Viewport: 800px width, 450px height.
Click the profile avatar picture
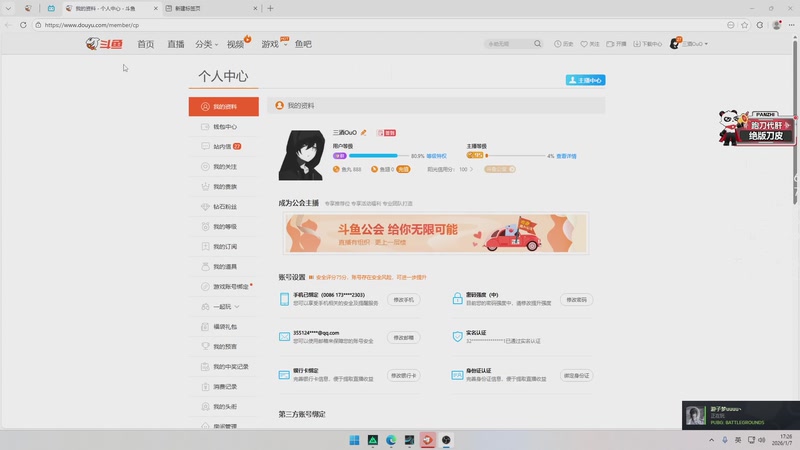[302, 155]
